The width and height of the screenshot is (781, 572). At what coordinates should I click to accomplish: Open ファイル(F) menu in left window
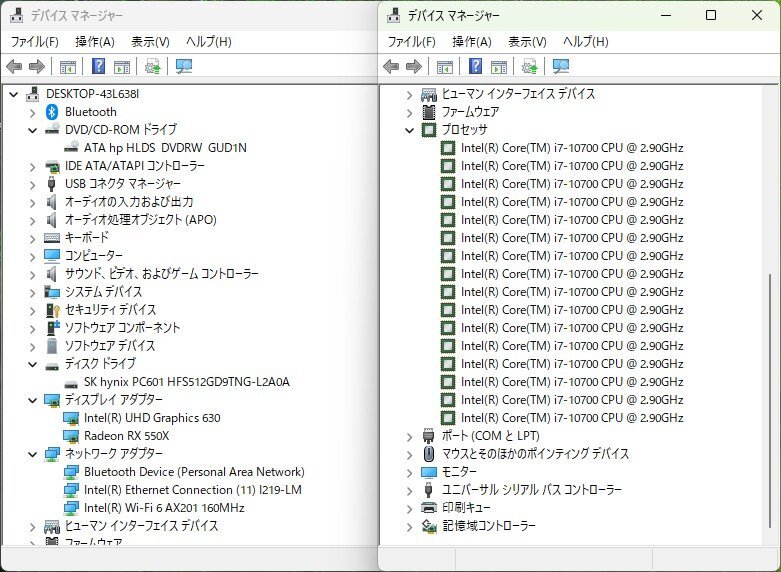coord(35,42)
